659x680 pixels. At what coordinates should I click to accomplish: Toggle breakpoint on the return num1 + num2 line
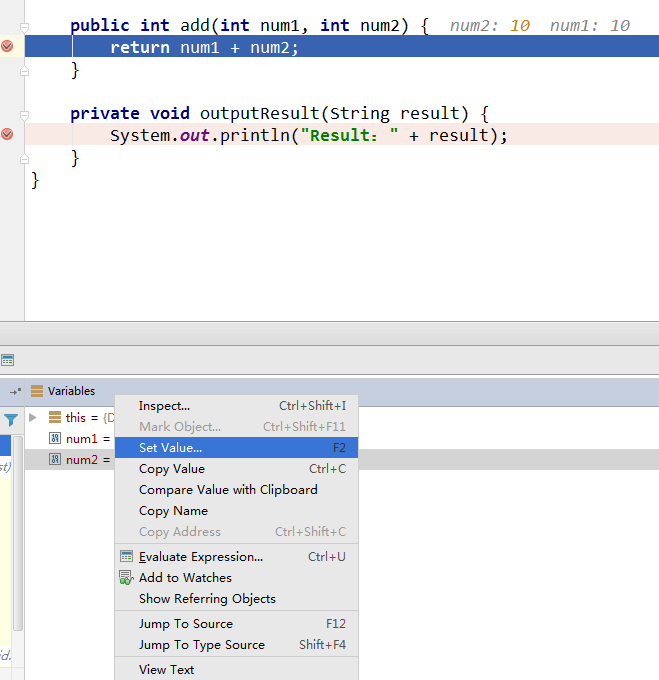(7, 46)
